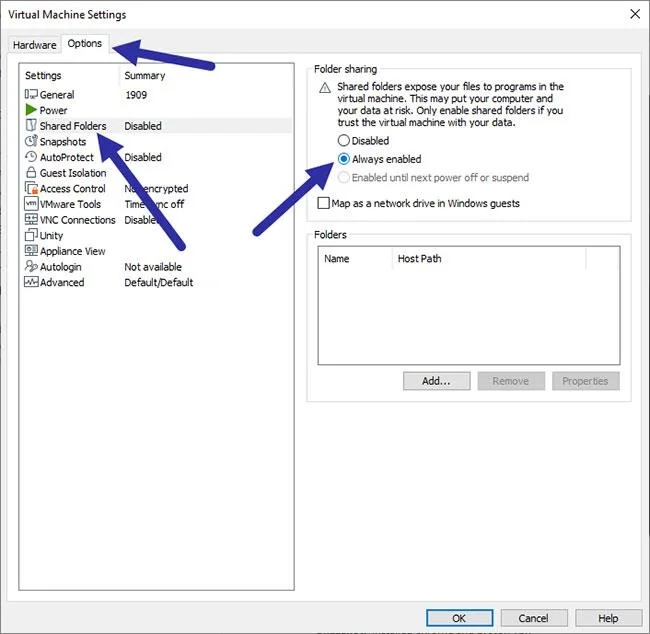Image resolution: width=650 pixels, height=634 pixels.
Task: Click the Properties button
Action: pyautogui.click(x=585, y=381)
